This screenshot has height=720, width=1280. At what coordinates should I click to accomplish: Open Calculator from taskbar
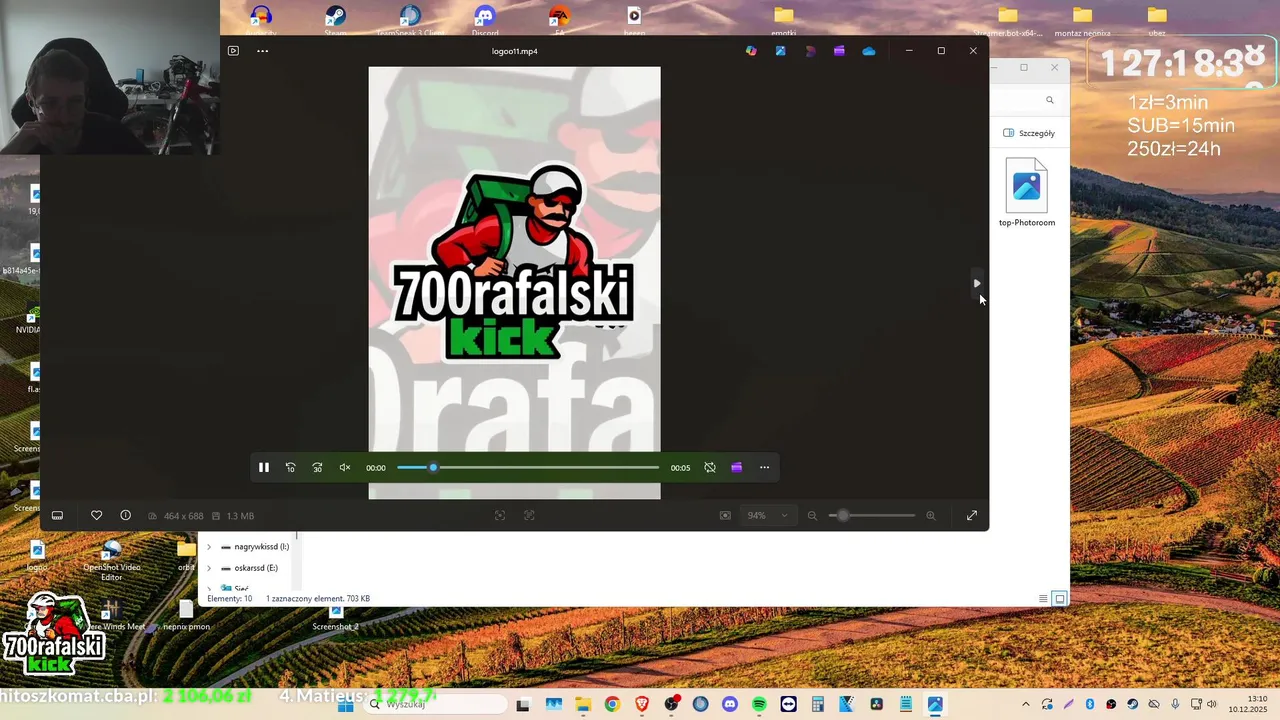tap(818, 705)
